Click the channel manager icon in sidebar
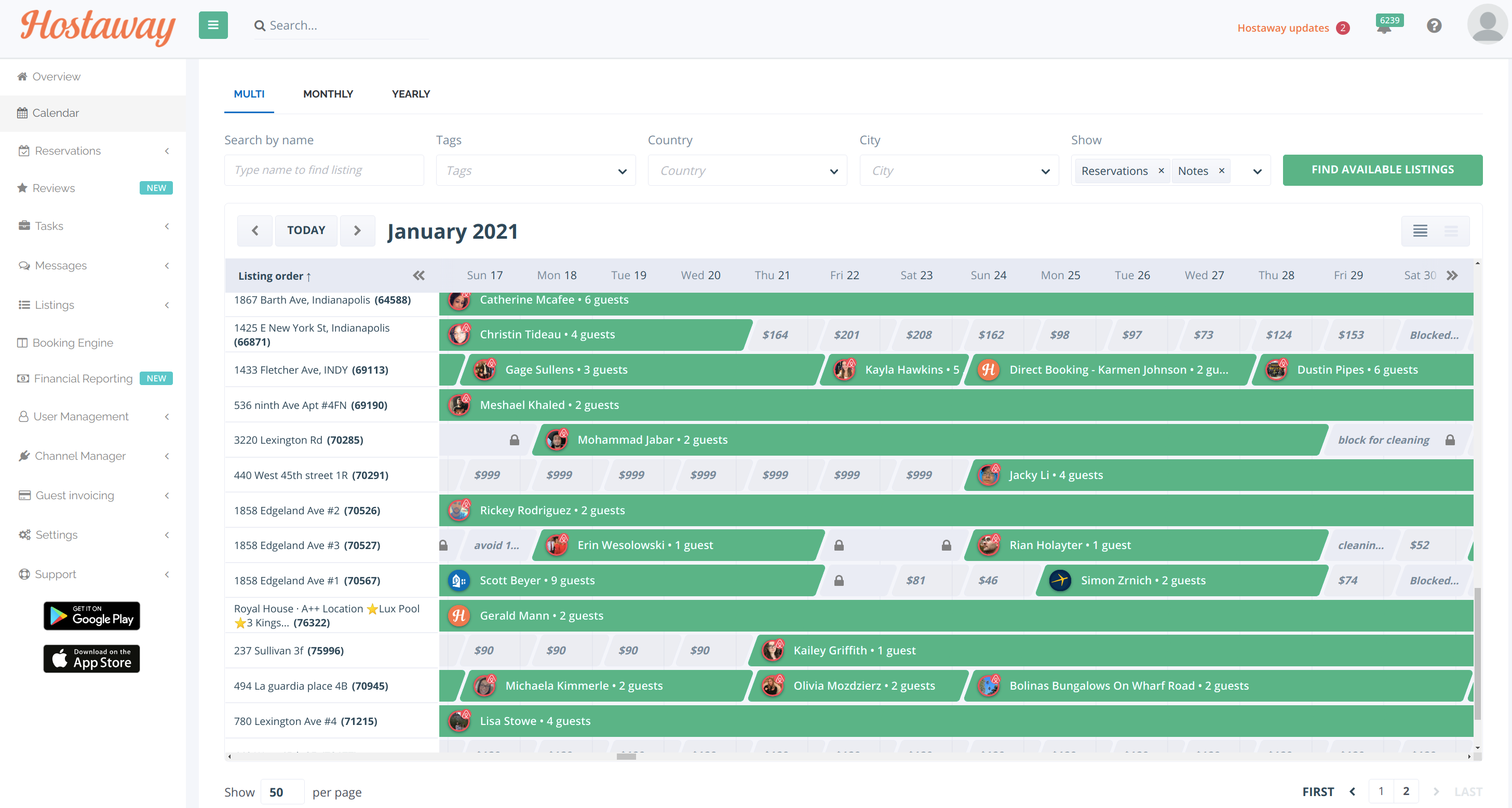1512x808 pixels. click(22, 456)
